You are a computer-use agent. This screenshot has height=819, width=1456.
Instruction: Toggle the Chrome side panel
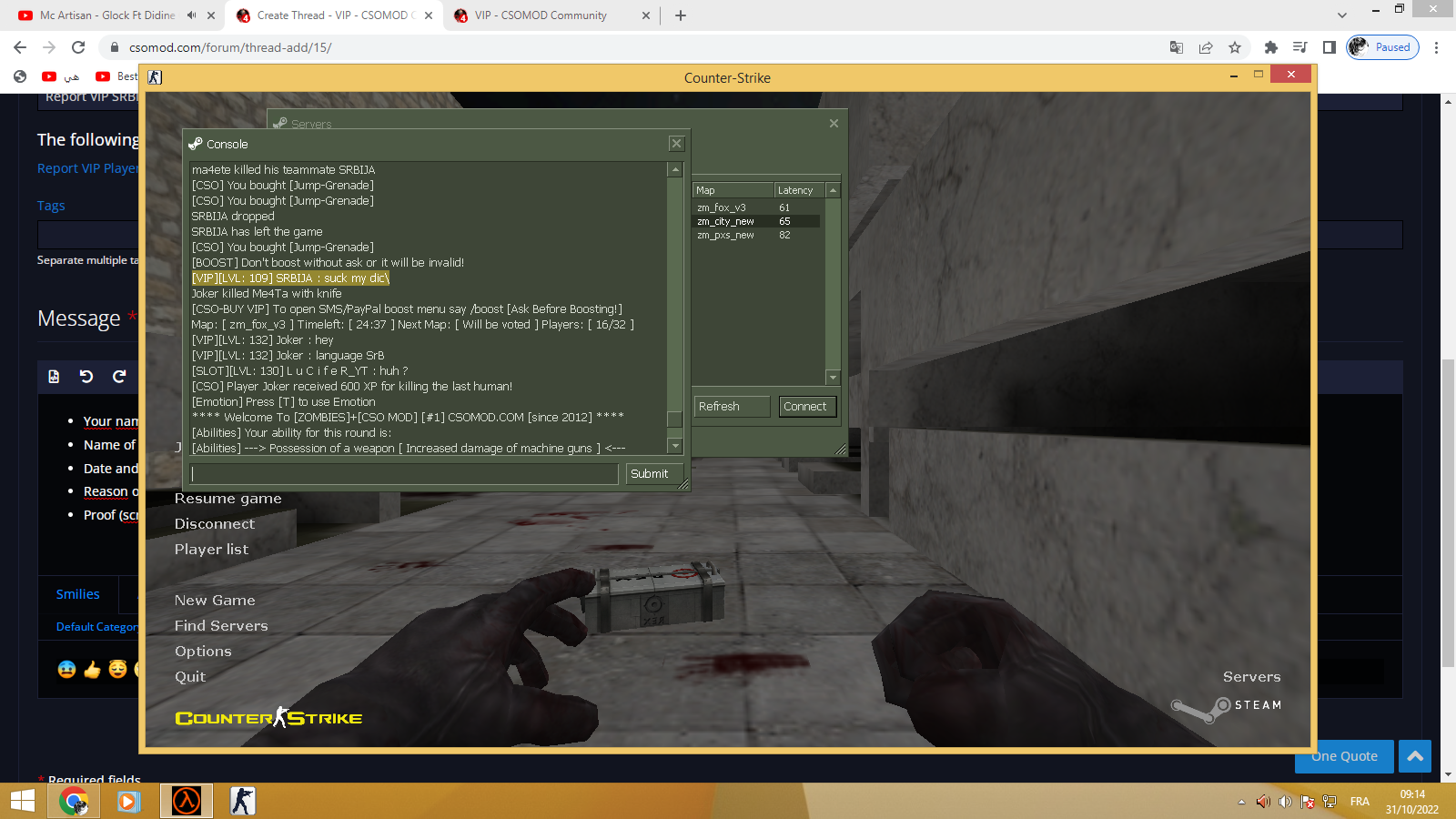[x=1330, y=47]
